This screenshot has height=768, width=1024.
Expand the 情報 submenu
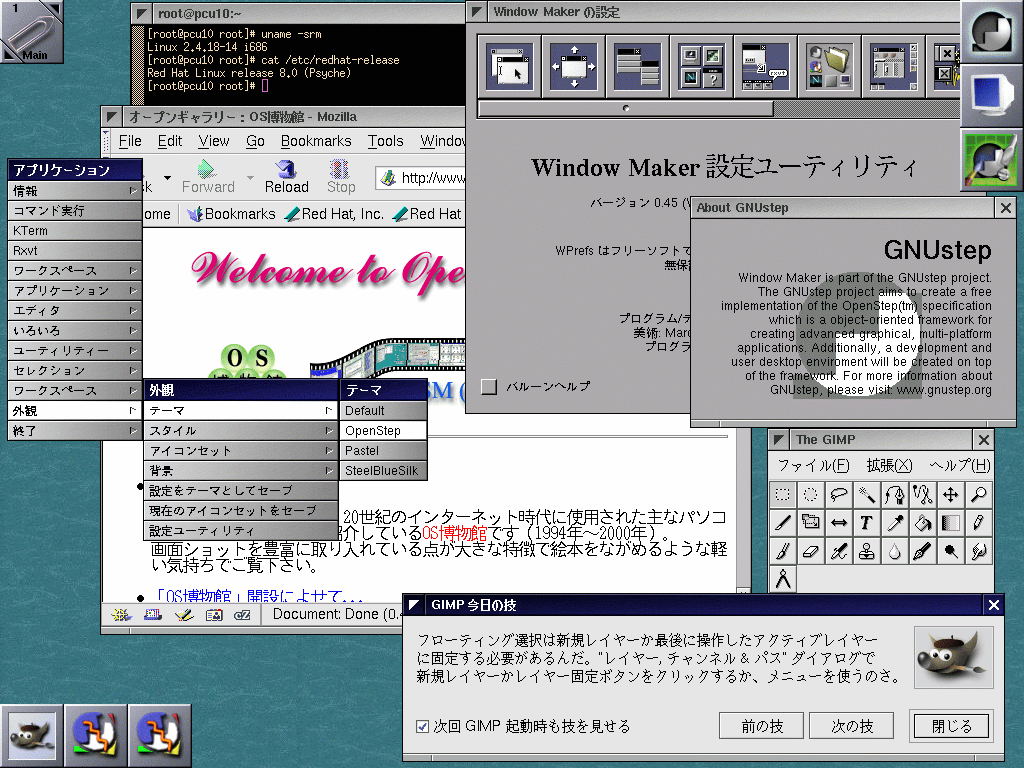pyautogui.click(x=74, y=191)
